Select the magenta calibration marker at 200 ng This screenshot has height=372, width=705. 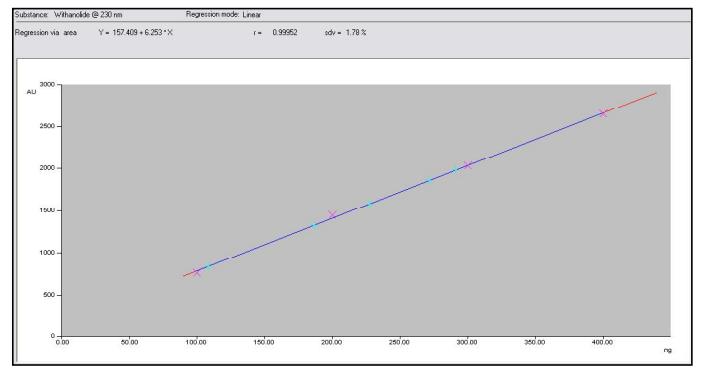(332, 215)
